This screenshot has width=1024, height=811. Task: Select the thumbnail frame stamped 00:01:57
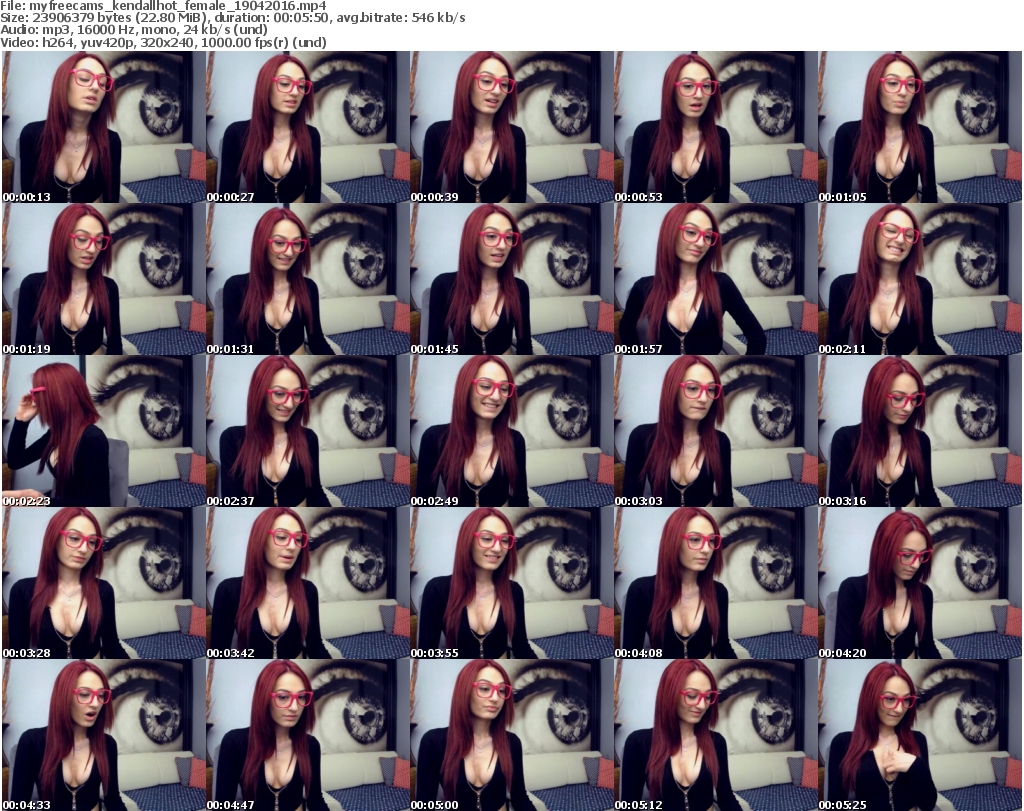coord(716,279)
